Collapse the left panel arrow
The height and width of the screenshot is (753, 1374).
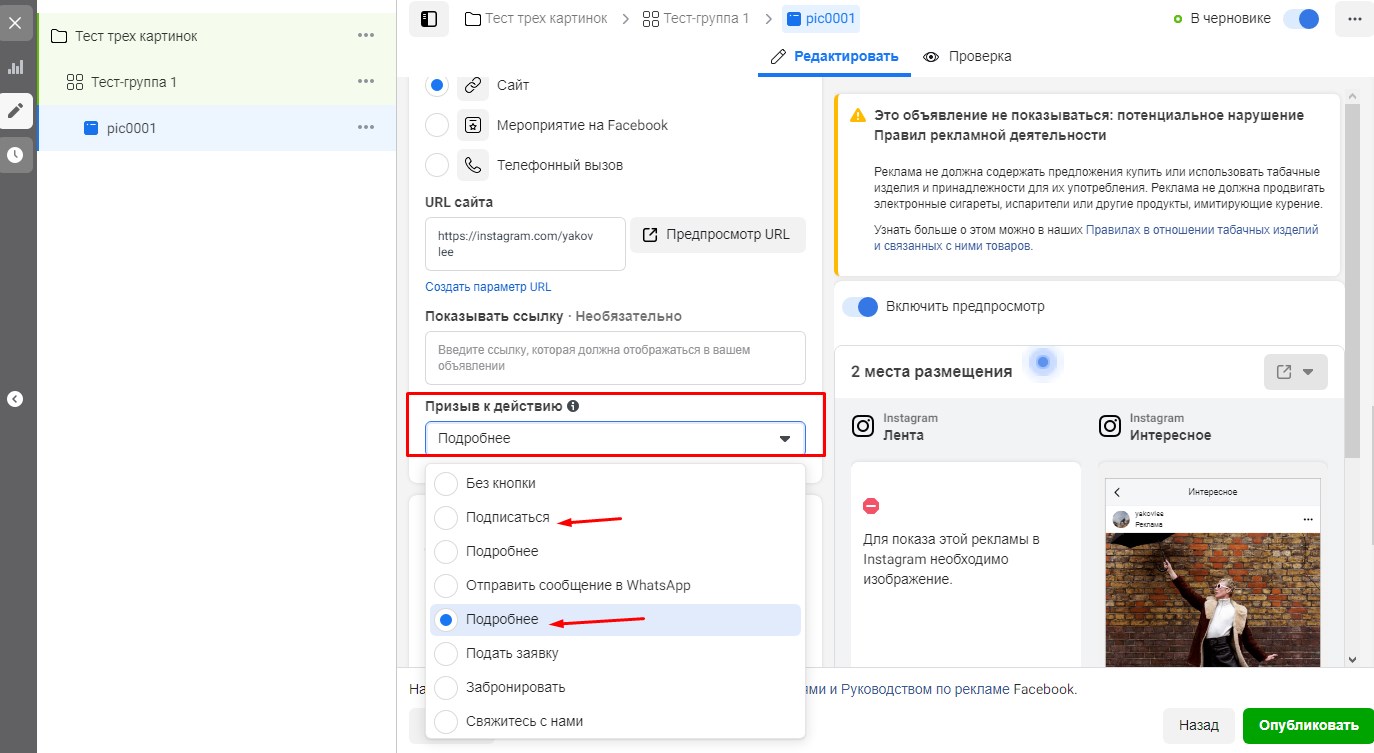click(15, 399)
